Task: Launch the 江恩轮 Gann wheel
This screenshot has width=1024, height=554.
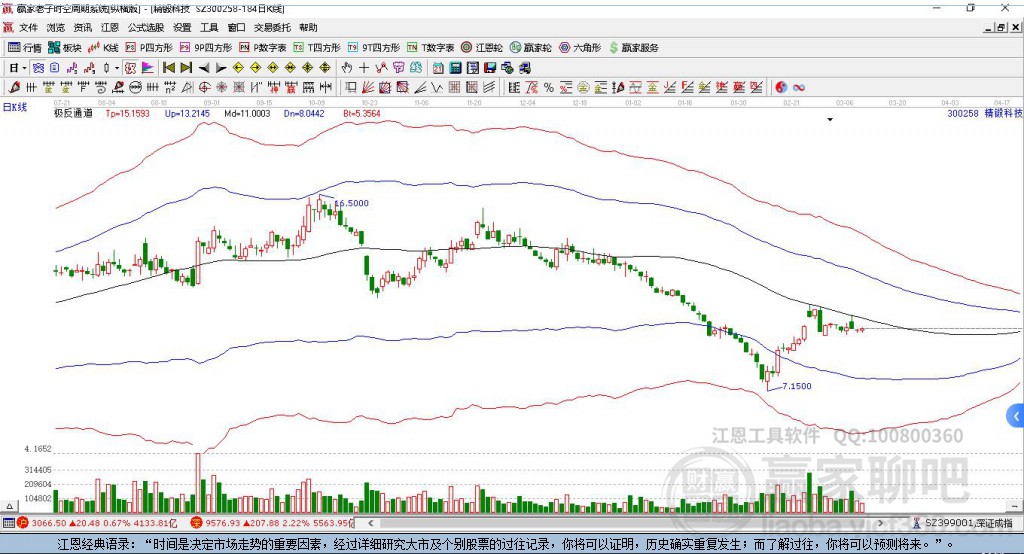Action: pos(482,48)
